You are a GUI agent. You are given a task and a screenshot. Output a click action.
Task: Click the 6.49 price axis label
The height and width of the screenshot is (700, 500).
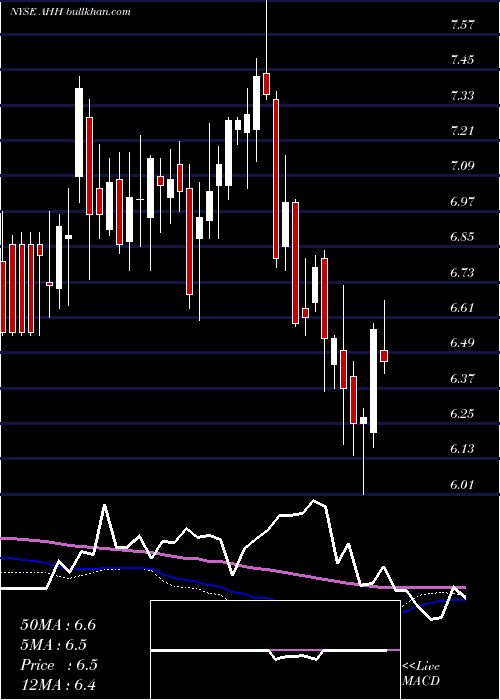(462, 343)
